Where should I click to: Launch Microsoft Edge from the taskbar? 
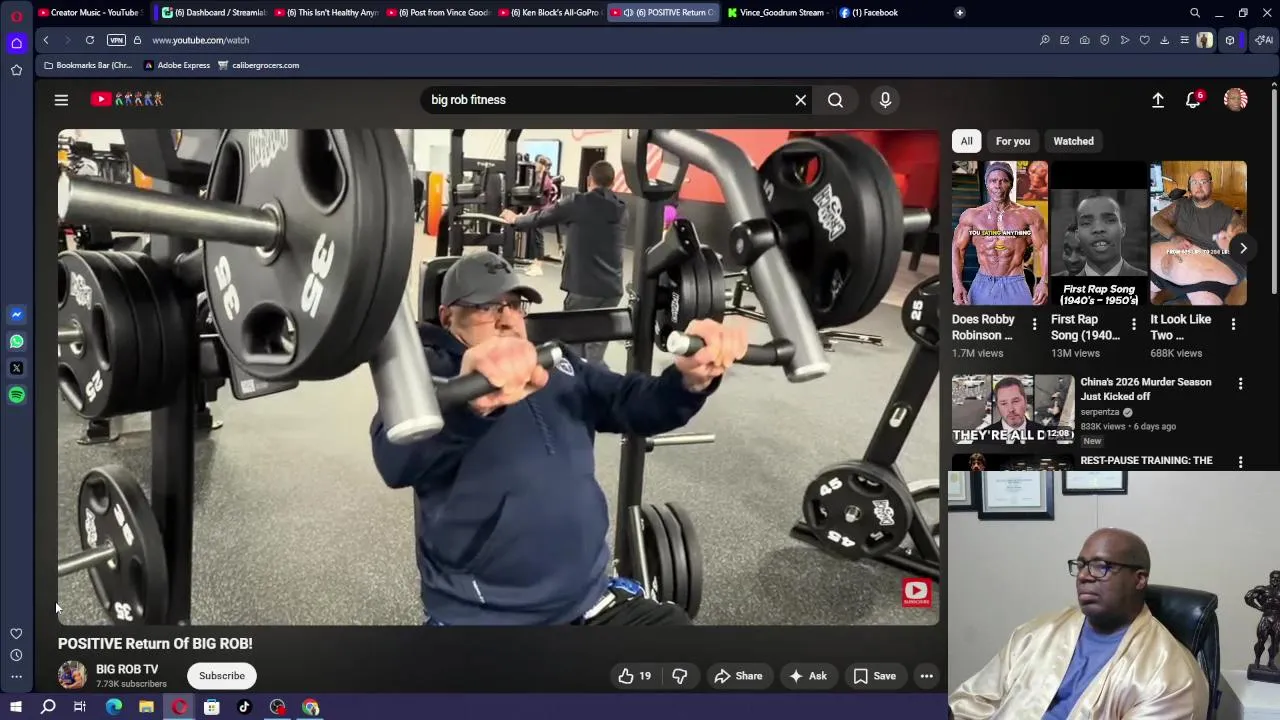(114, 707)
